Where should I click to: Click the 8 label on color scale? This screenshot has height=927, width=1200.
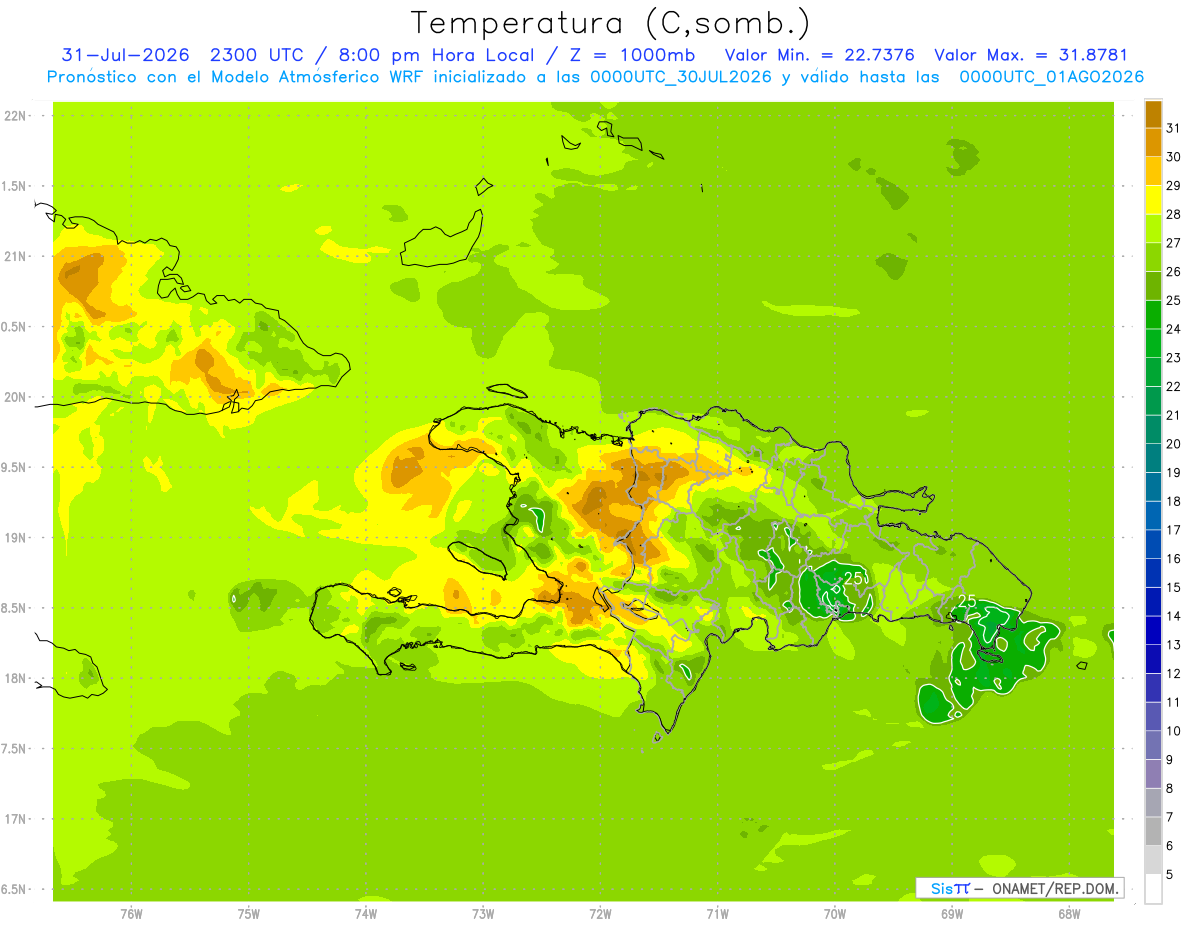coord(1170,788)
